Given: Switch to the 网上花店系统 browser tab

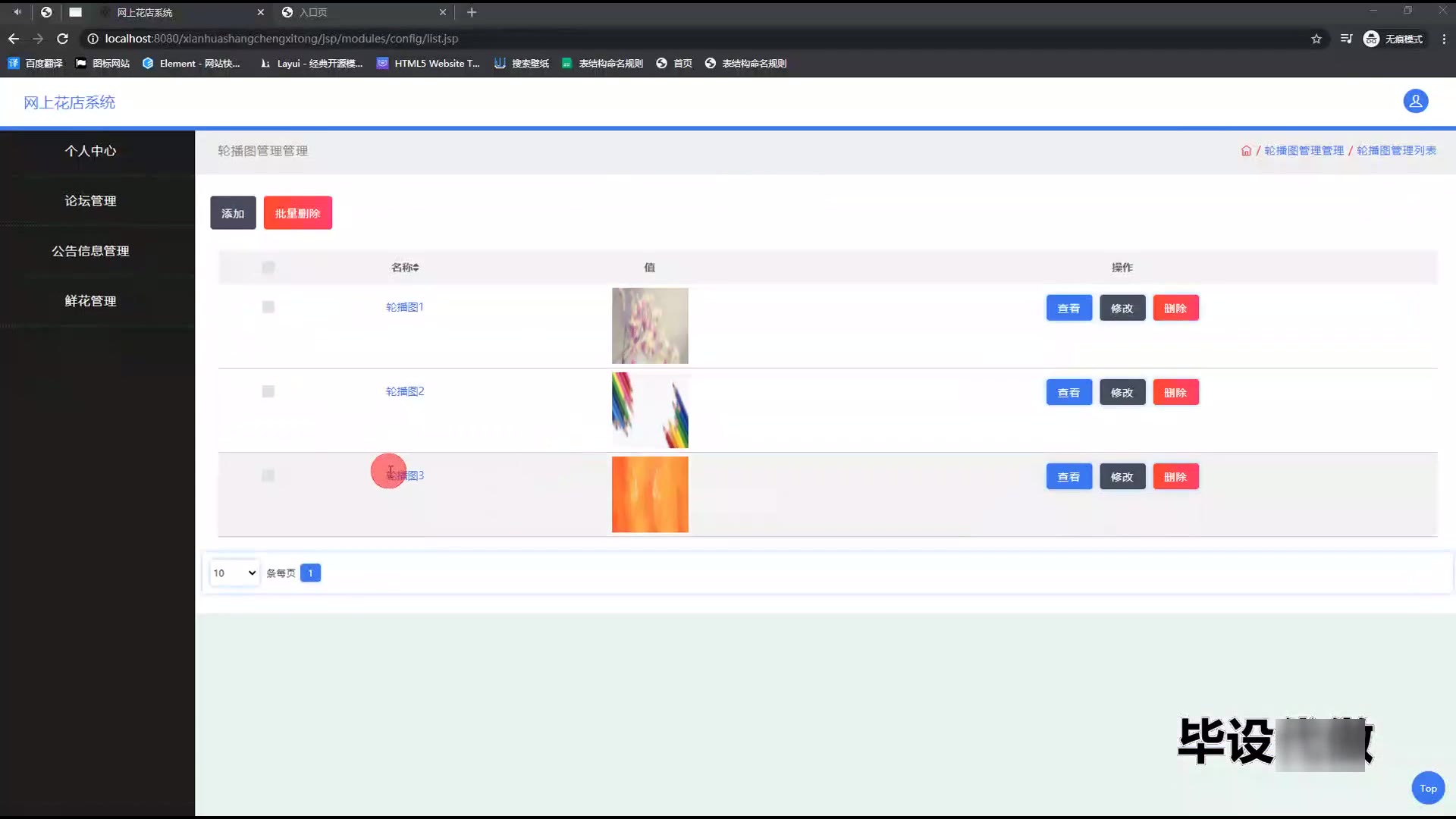Looking at the screenshot, I should [180, 12].
